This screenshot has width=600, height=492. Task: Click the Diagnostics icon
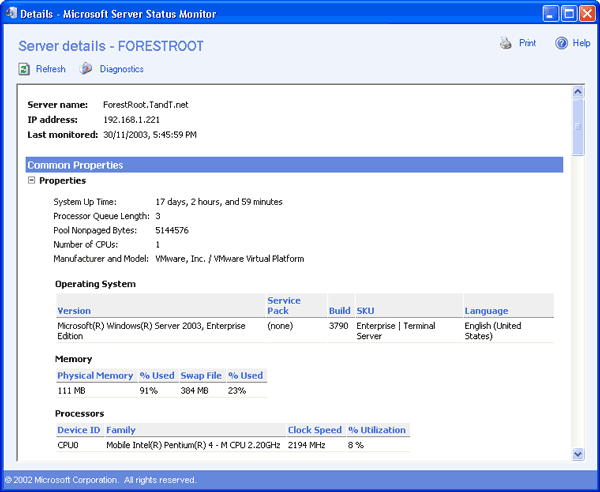click(86, 69)
